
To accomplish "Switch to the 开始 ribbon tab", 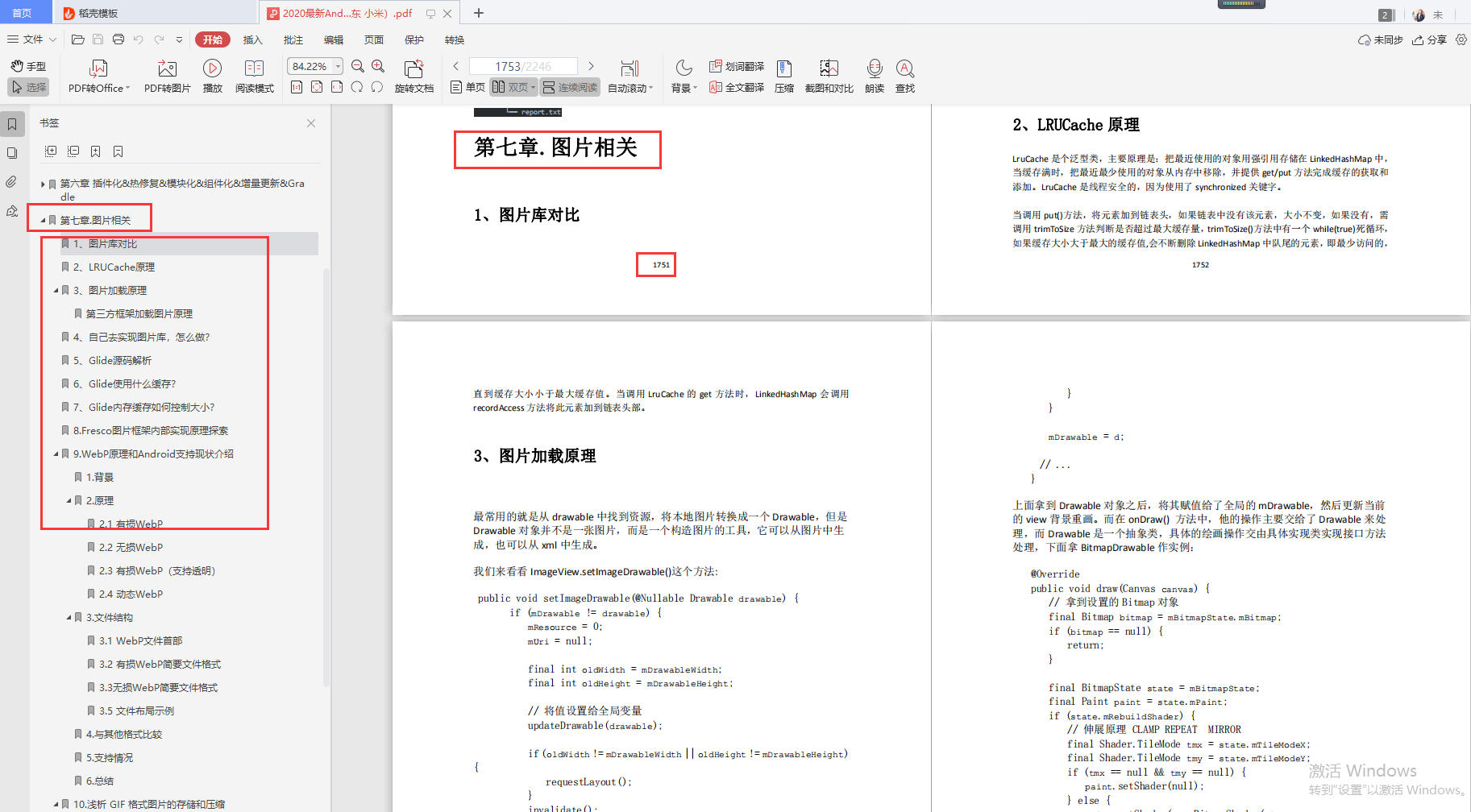I will click(x=213, y=39).
